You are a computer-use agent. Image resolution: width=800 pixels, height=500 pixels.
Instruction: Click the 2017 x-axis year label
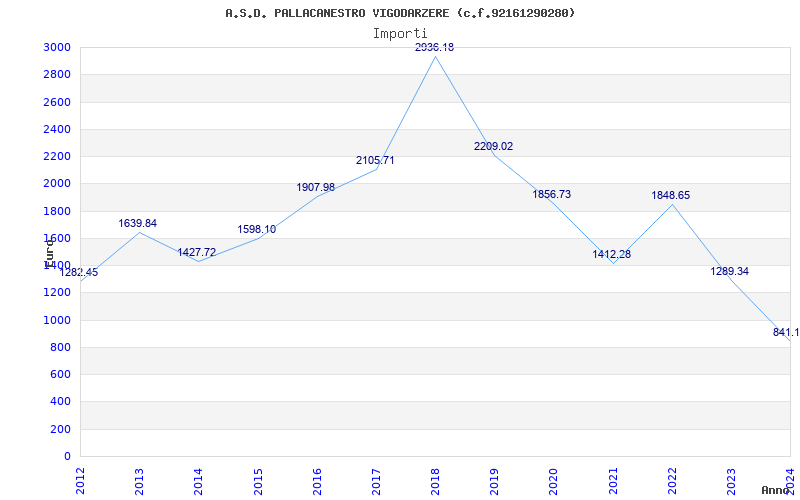pyautogui.click(x=376, y=481)
